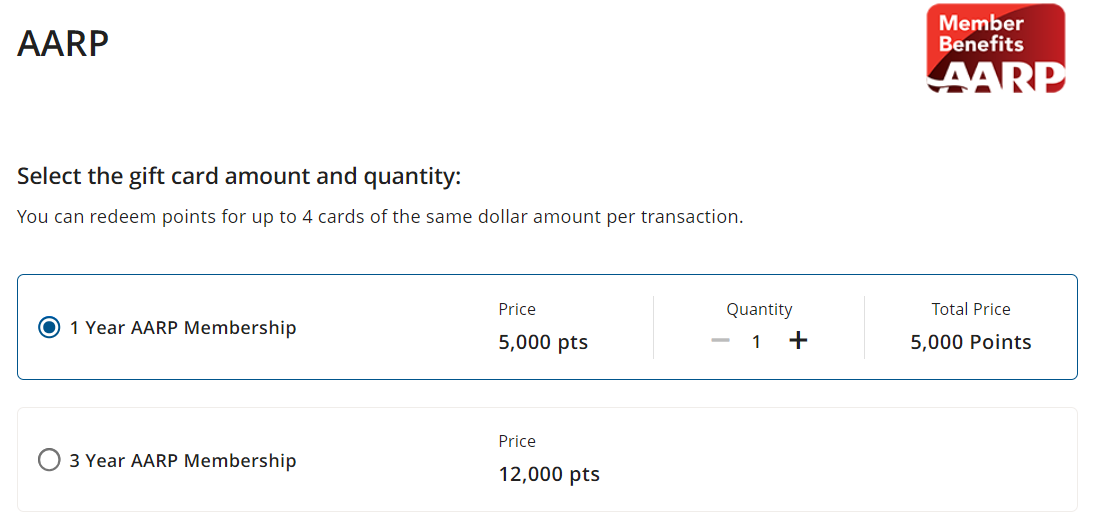
Task: Click the AARP page title
Action: click(63, 44)
